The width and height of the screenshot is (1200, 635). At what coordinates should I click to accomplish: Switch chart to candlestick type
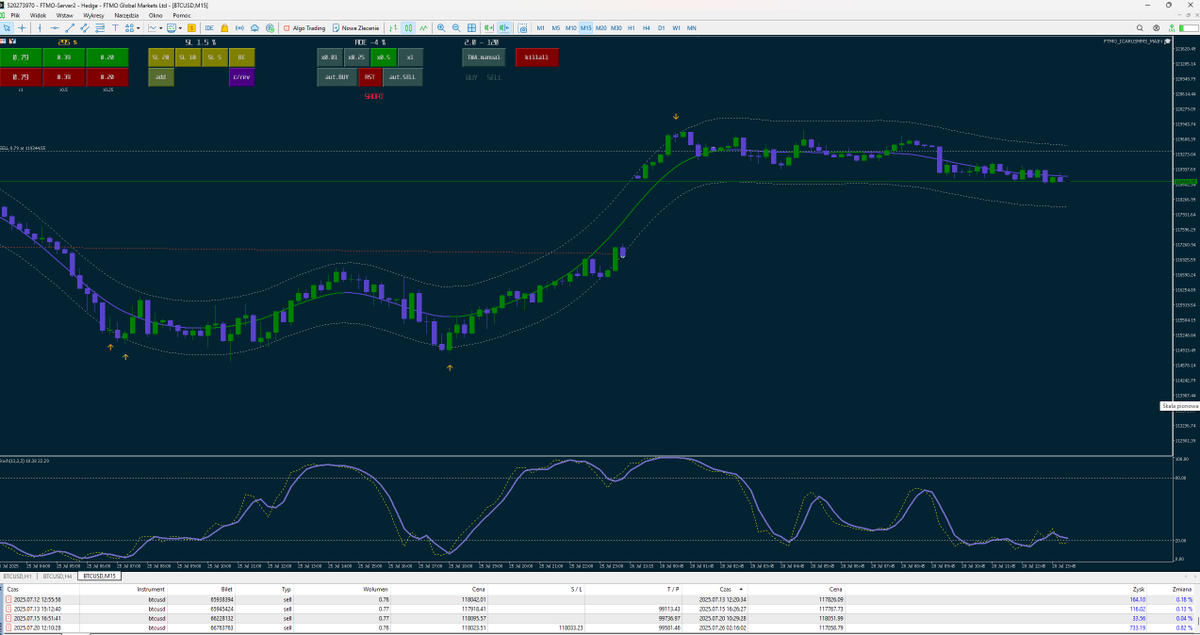(x=408, y=28)
